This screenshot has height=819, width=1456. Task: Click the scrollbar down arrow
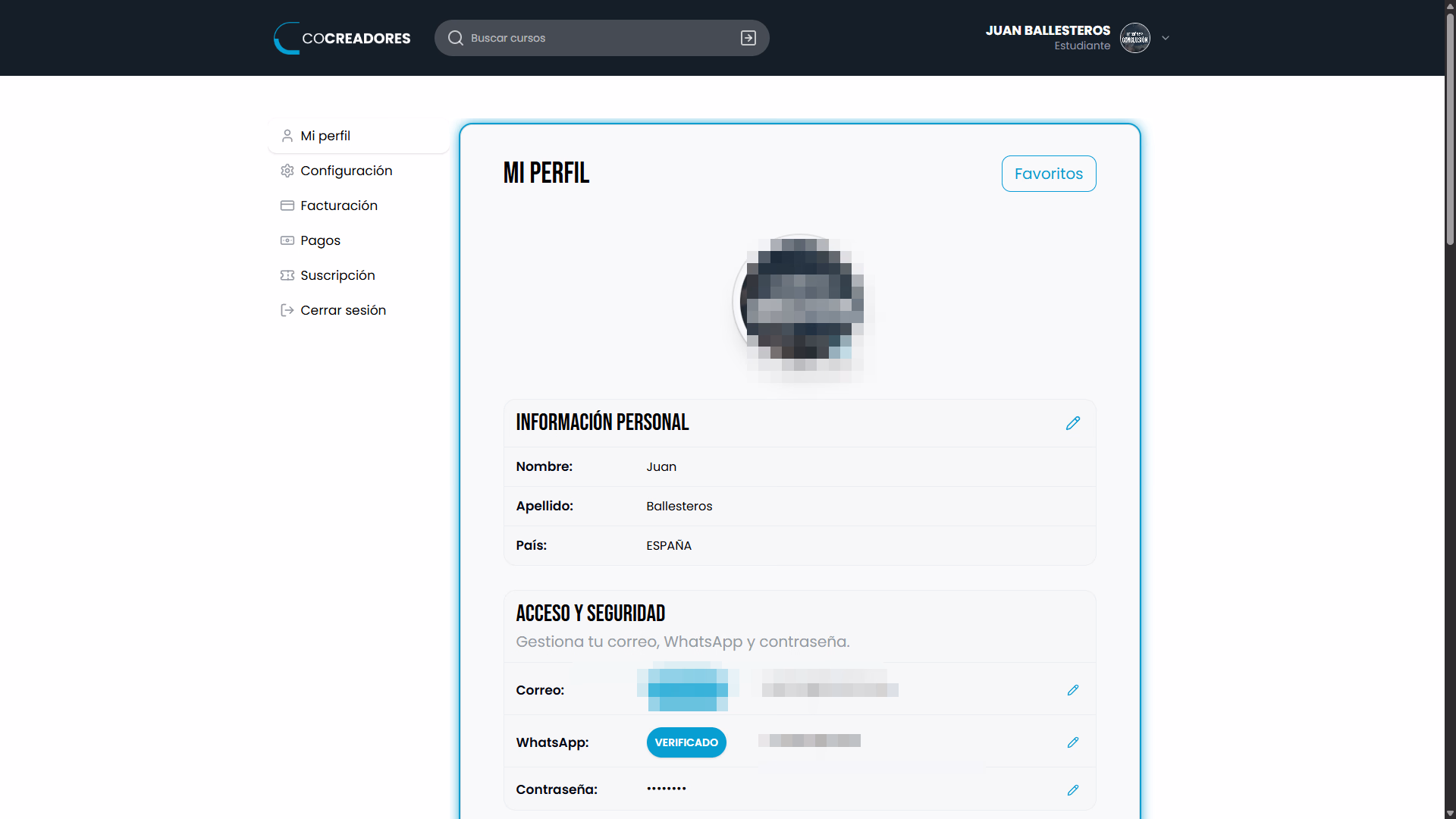1450,813
